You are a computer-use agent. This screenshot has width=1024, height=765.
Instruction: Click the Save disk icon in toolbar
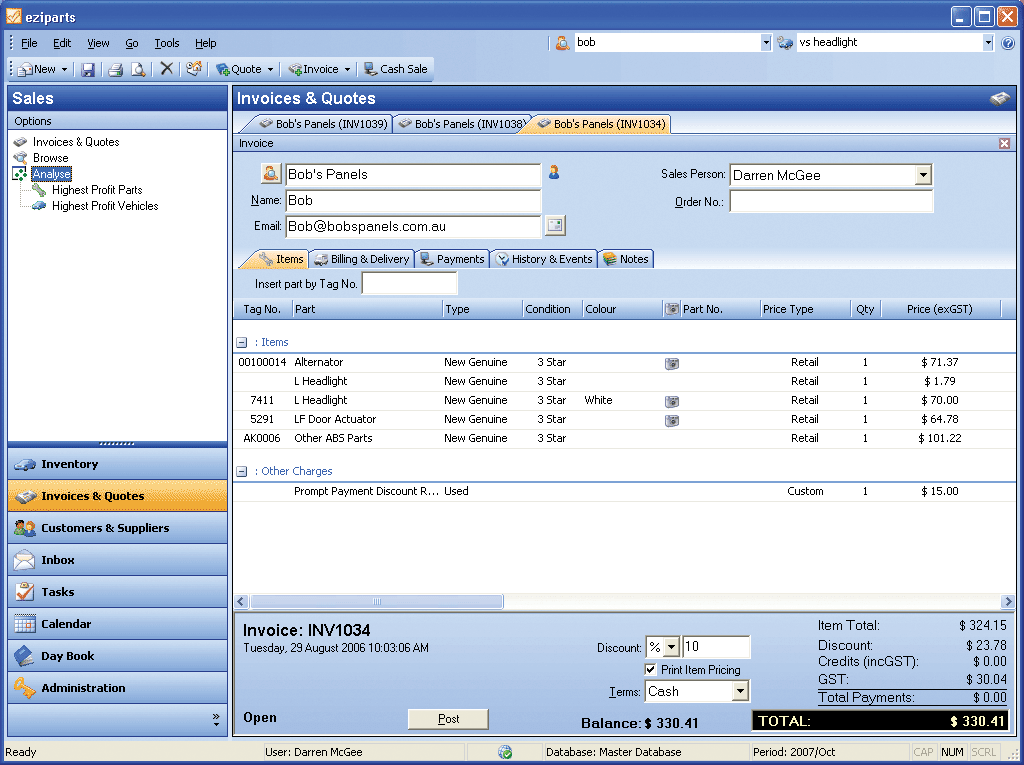click(88, 69)
